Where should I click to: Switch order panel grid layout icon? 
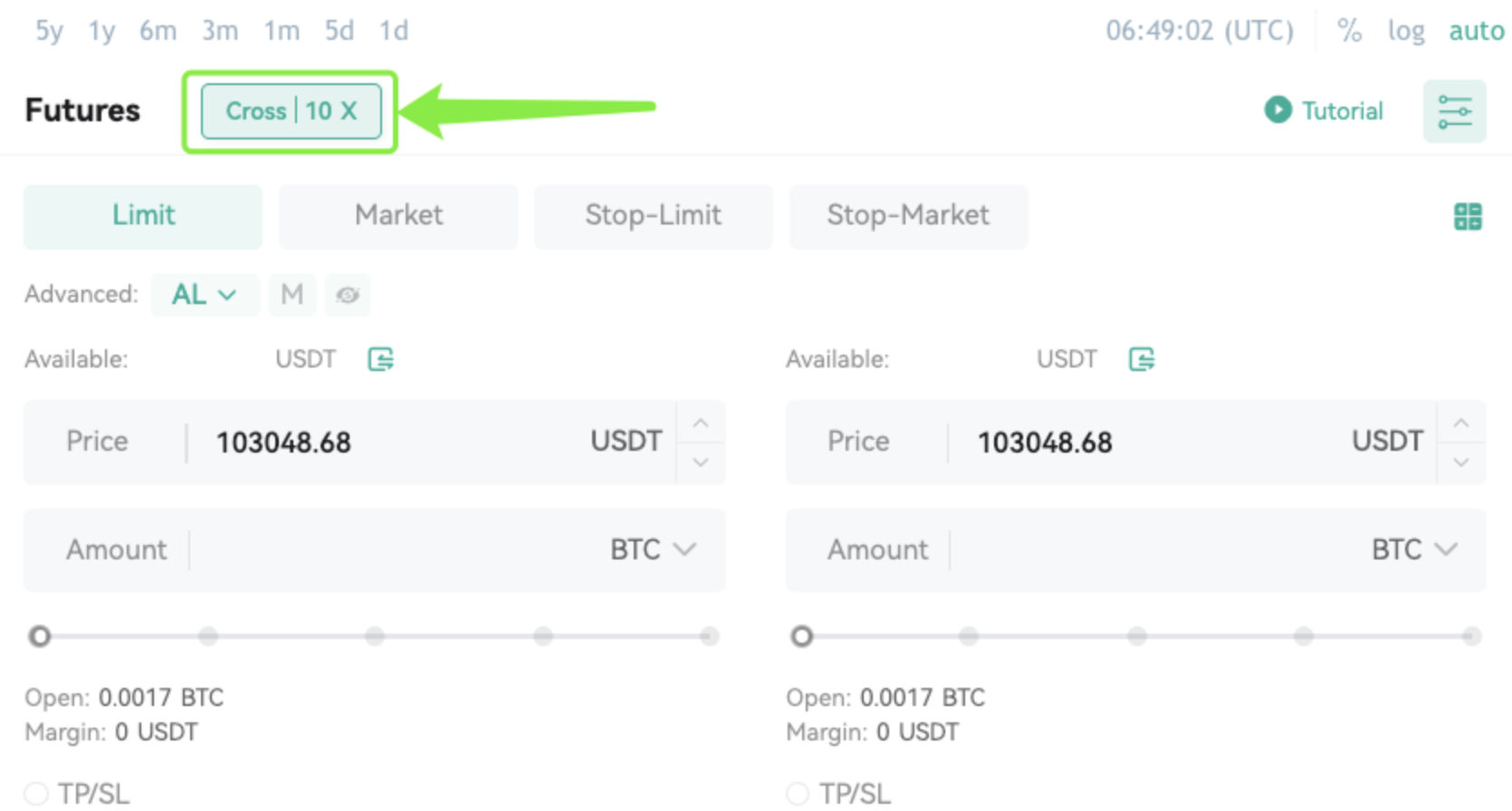click(1468, 216)
